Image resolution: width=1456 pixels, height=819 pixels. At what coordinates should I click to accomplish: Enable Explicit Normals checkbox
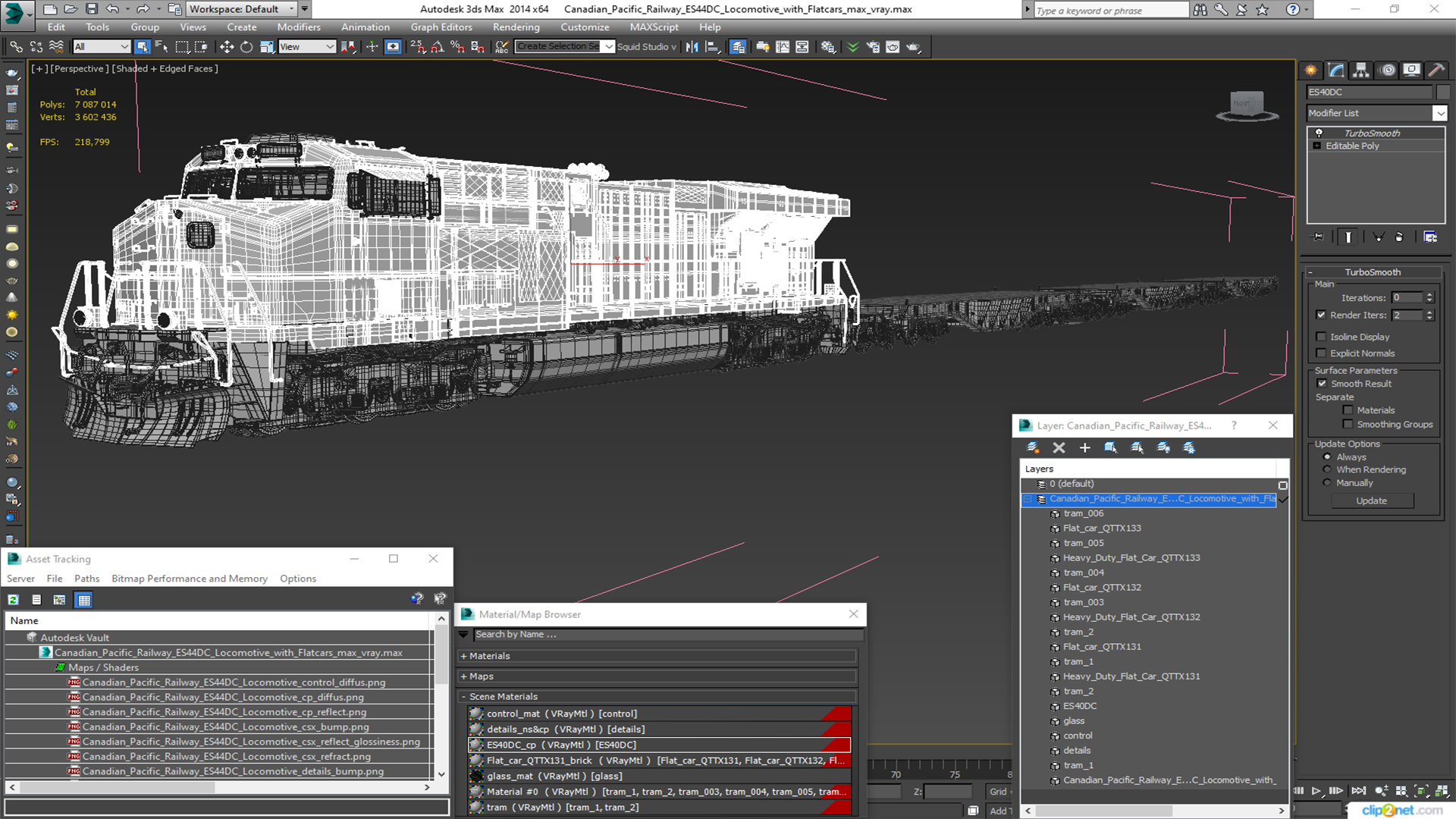coord(1322,353)
